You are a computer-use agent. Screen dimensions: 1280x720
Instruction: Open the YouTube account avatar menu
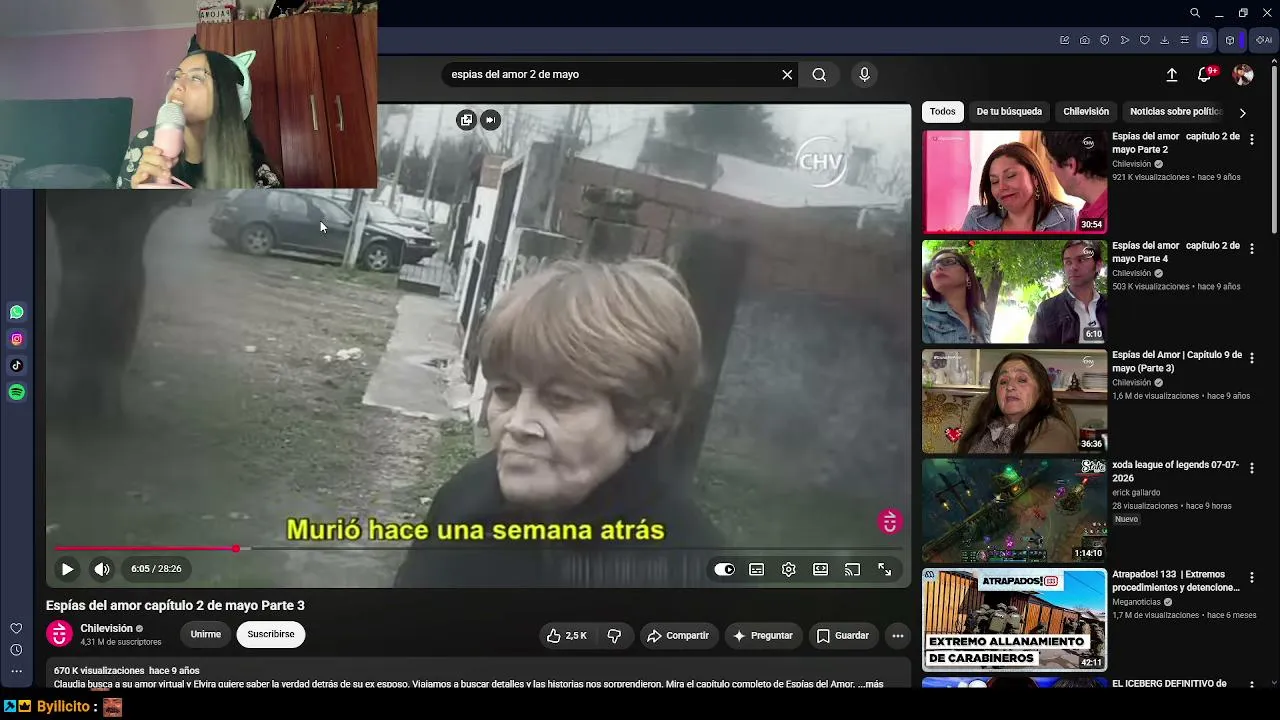[x=1243, y=74]
